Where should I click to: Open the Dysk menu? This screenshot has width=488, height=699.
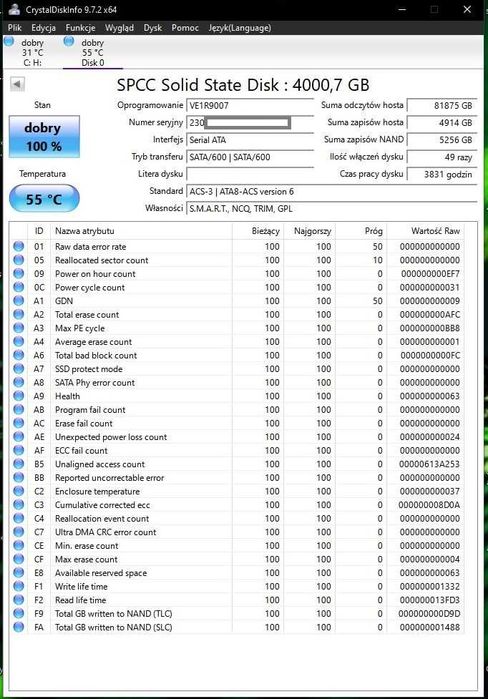click(152, 28)
